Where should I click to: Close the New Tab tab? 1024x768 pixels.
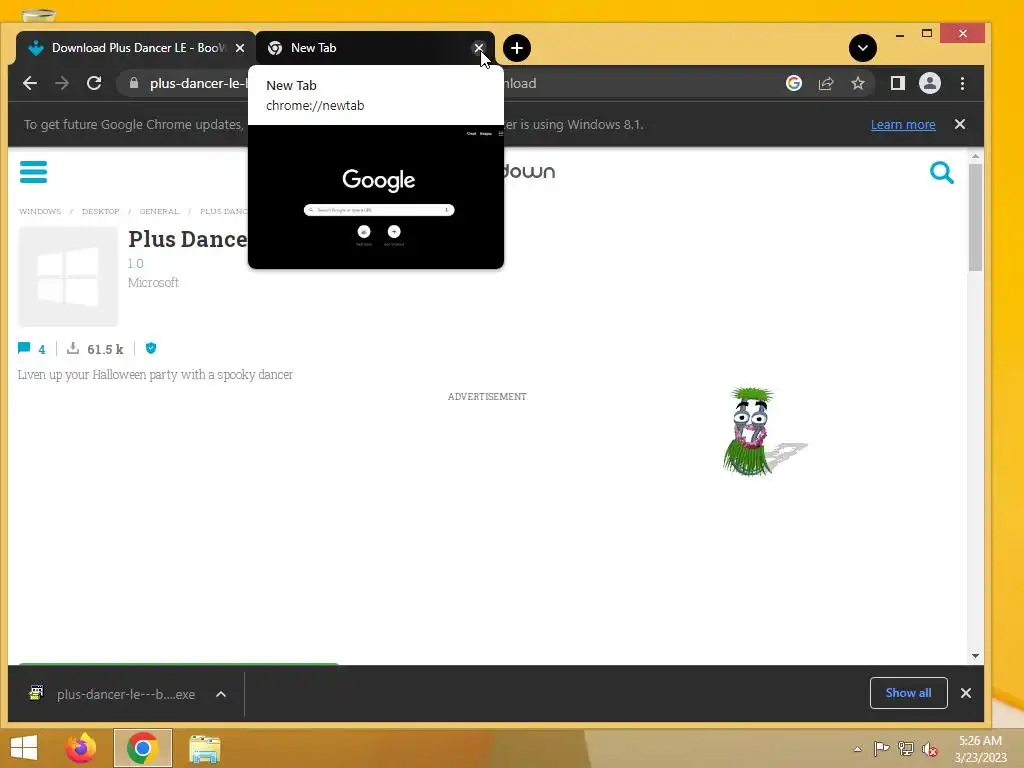point(479,48)
